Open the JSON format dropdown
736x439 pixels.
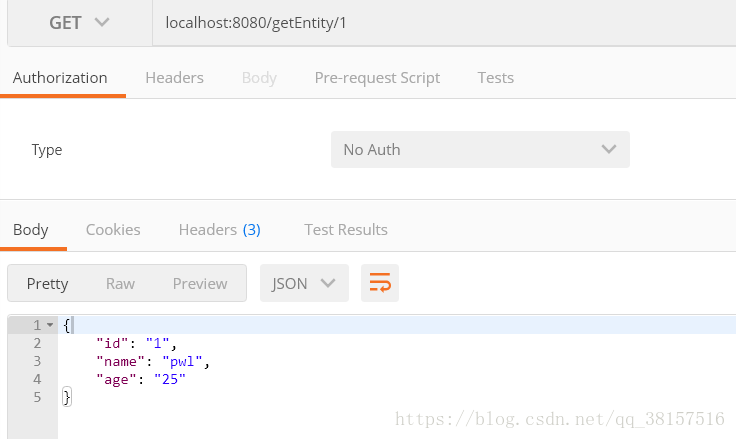[304, 283]
